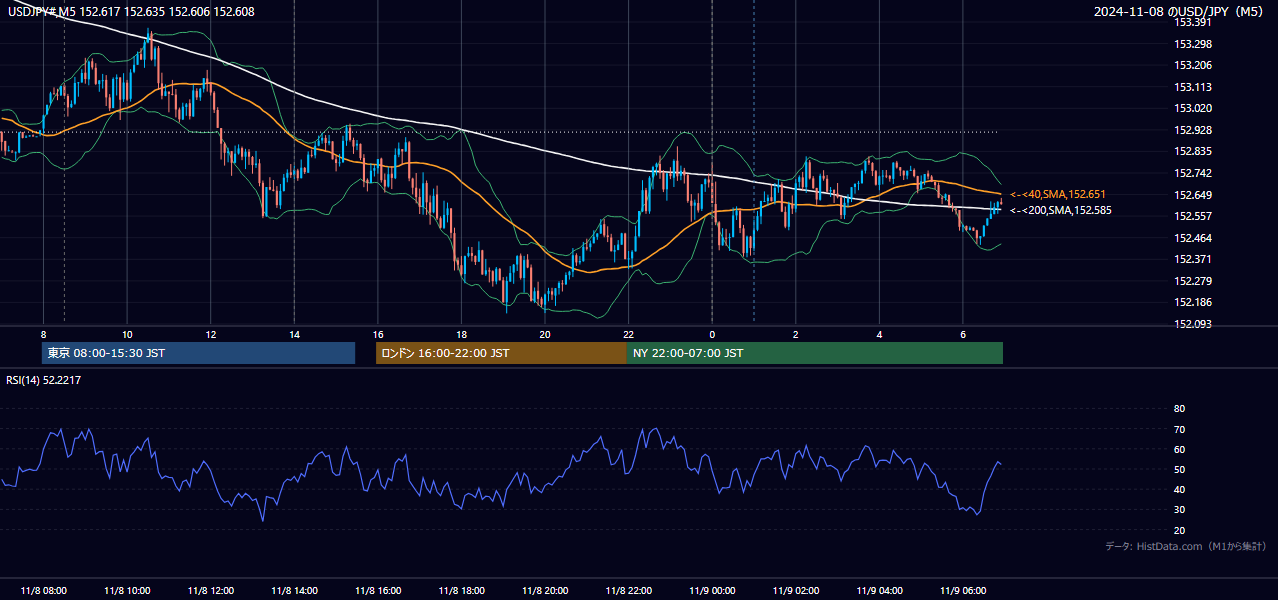Select the NY 22:00-07:00 JST session bar
This screenshot has width=1278, height=600.
(815, 353)
